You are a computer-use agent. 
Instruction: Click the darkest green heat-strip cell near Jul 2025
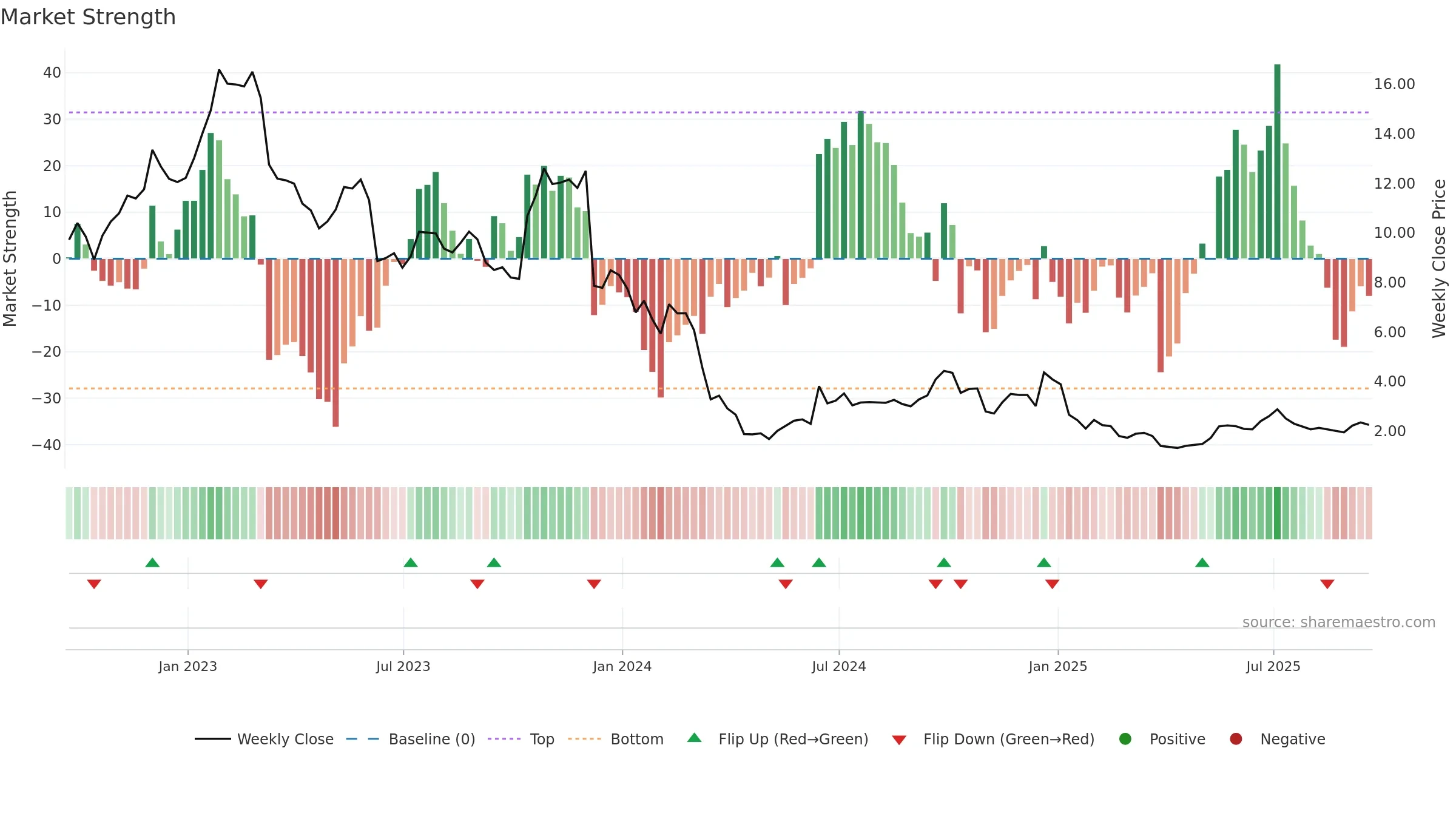pos(1277,513)
